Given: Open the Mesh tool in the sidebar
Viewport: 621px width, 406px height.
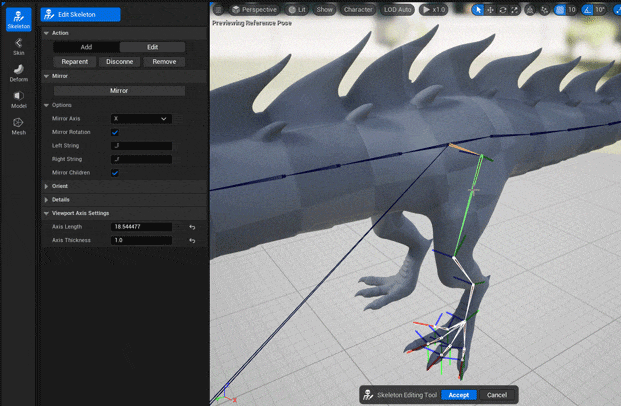Looking at the screenshot, I should (19, 126).
